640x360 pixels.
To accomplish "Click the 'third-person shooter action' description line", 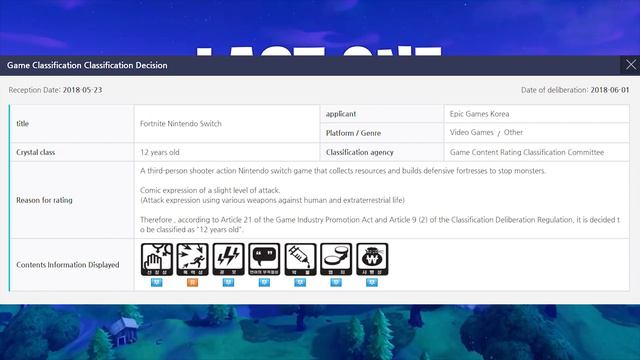I will coord(343,171).
